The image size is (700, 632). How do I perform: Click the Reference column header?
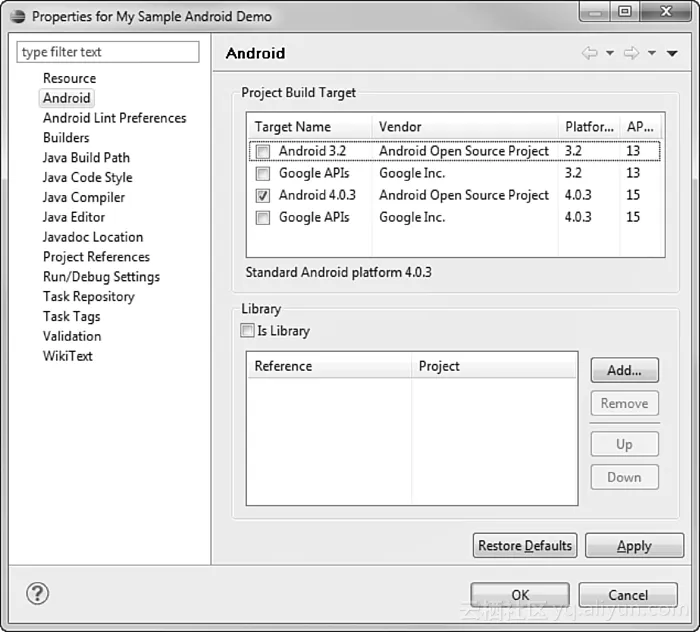[x=329, y=366]
